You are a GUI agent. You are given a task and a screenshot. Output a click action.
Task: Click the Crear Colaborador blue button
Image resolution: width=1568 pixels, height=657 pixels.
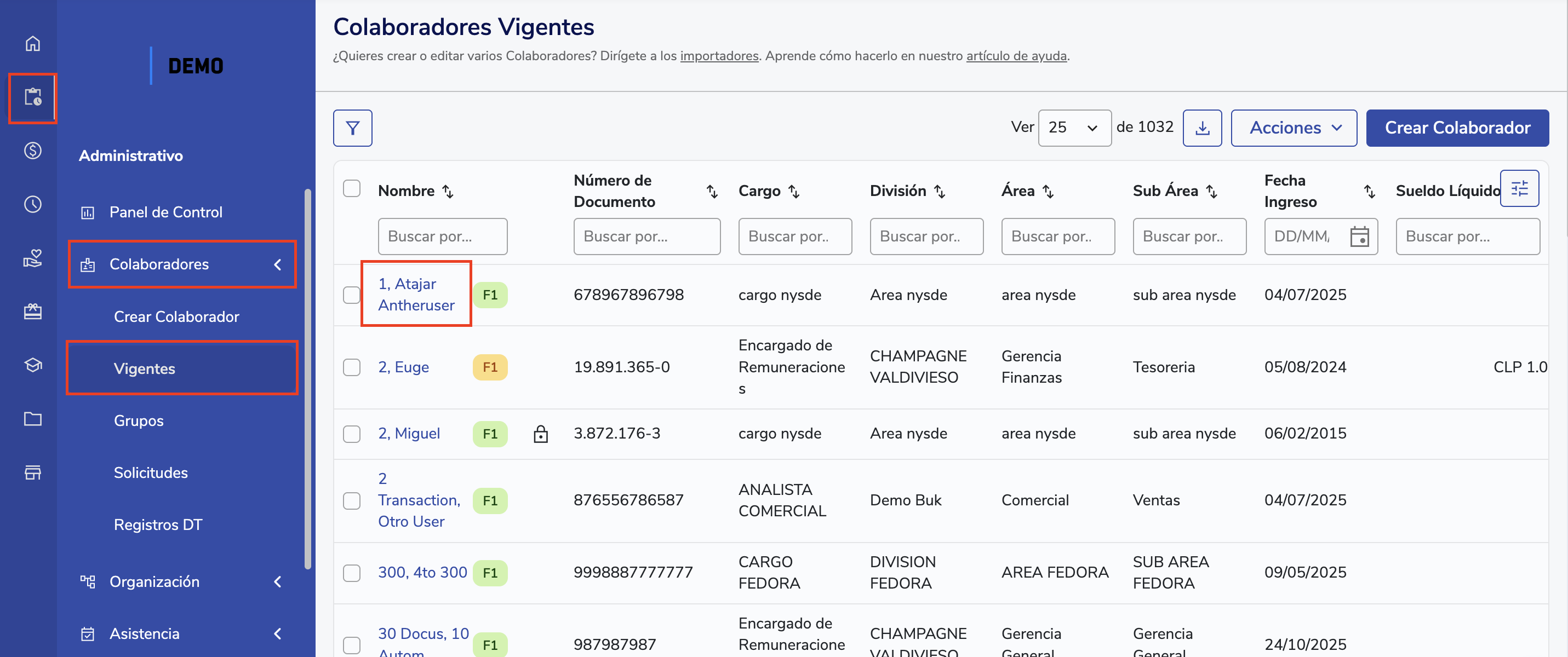(1457, 128)
